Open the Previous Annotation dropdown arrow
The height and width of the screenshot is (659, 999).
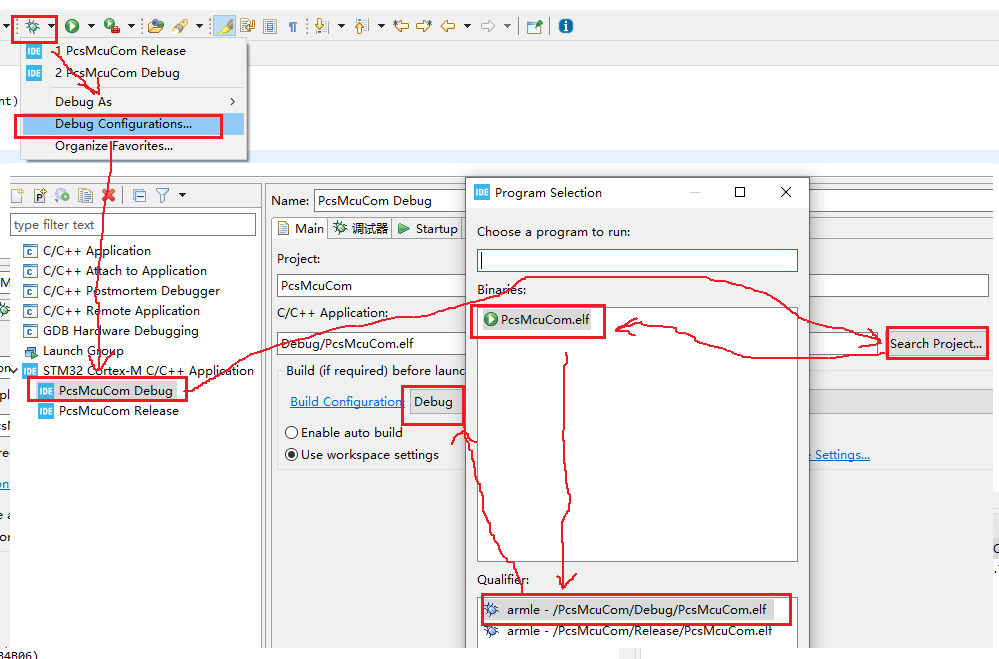381,26
